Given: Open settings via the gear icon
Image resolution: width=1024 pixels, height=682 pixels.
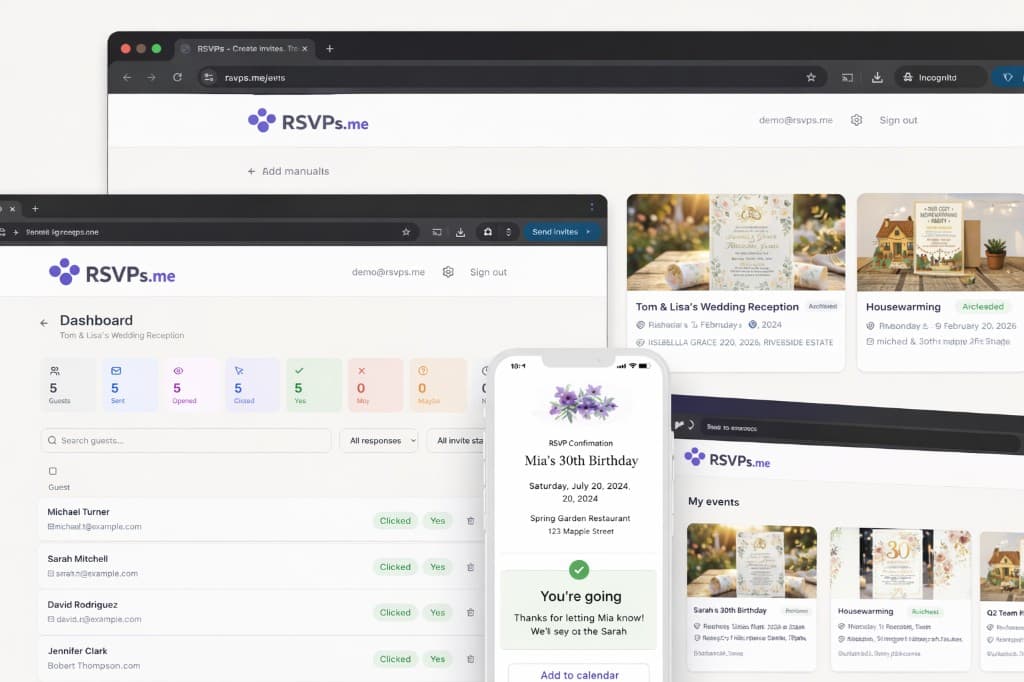Looking at the screenshot, I should point(448,271).
